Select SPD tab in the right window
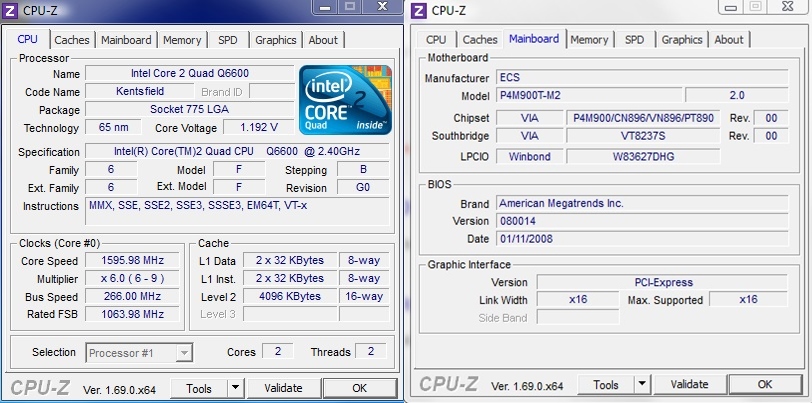Viewport: 812px width, 403px height. coord(634,39)
